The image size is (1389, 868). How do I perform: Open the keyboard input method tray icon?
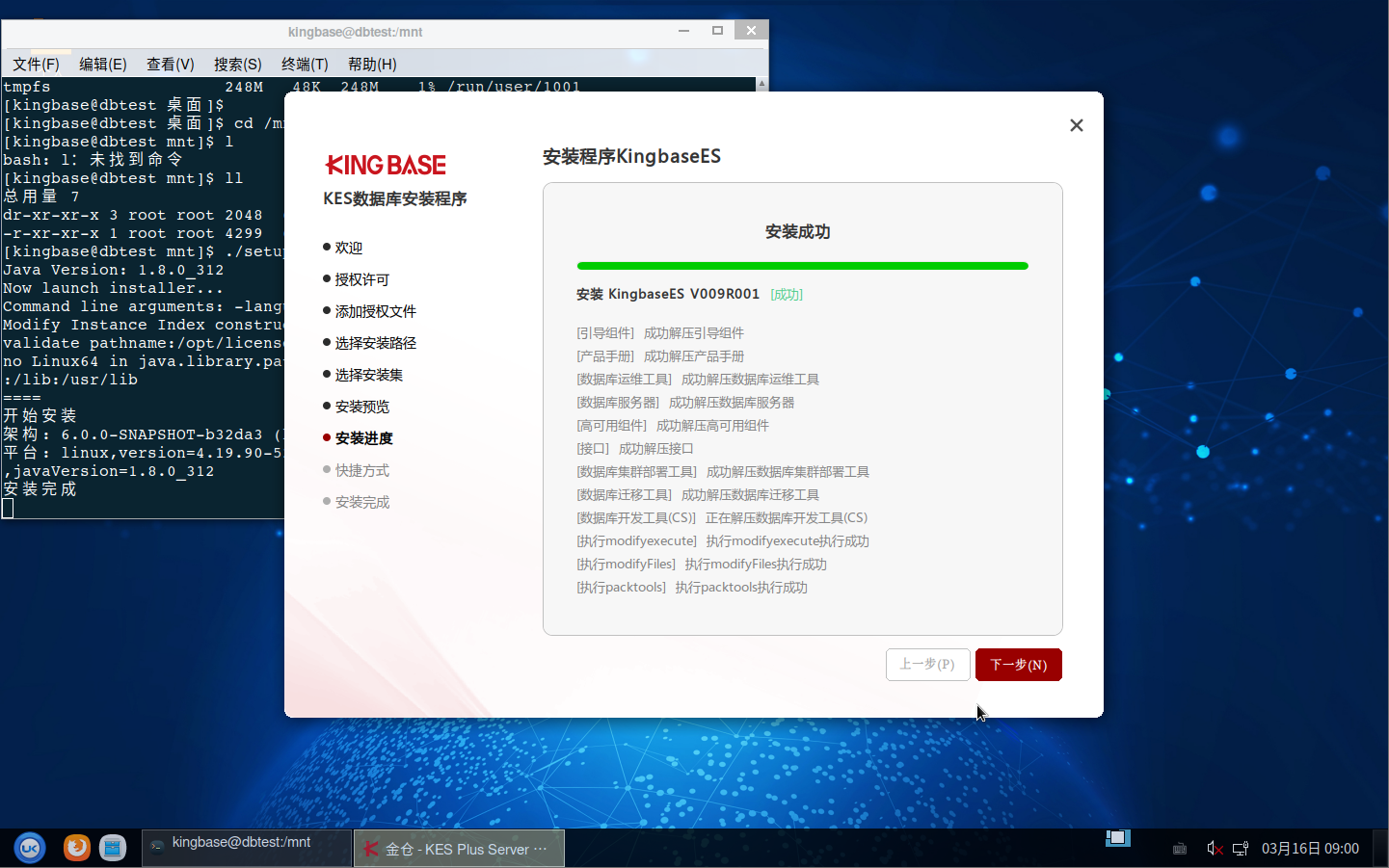(1180, 849)
